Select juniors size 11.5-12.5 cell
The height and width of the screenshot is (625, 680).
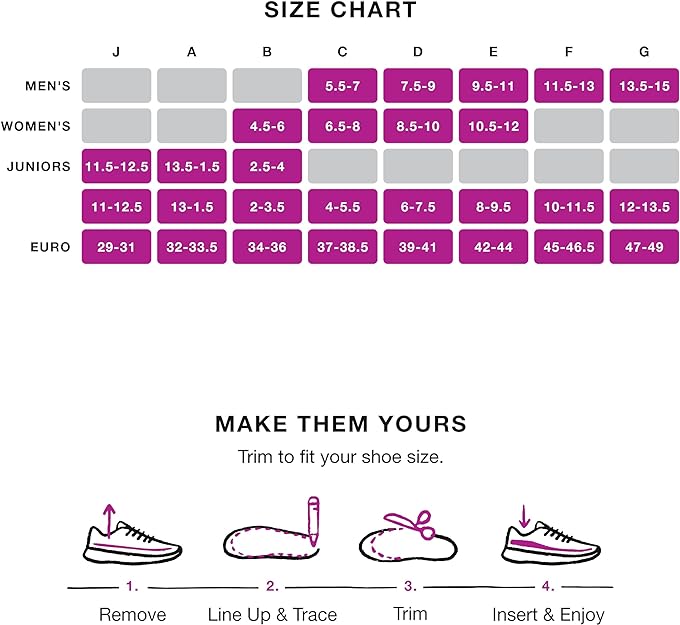[x=116, y=166]
